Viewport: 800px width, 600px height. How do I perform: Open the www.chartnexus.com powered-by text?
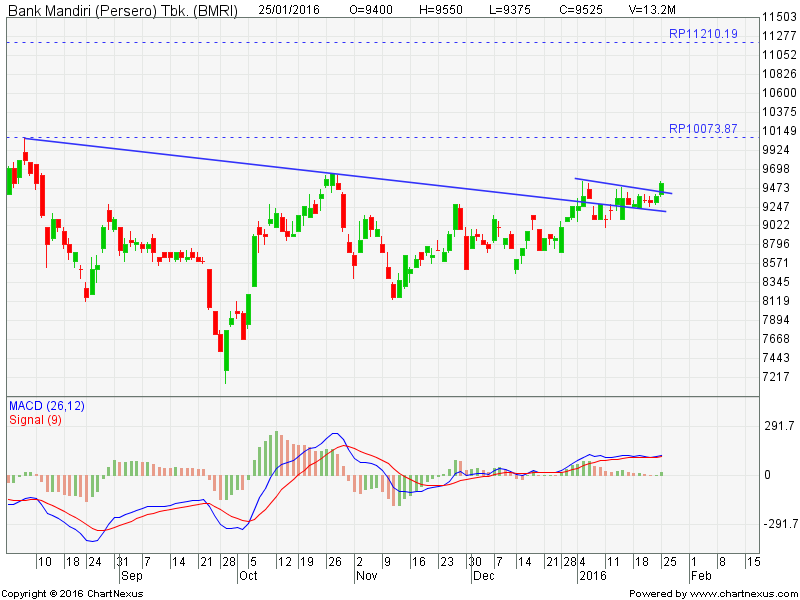point(742,593)
